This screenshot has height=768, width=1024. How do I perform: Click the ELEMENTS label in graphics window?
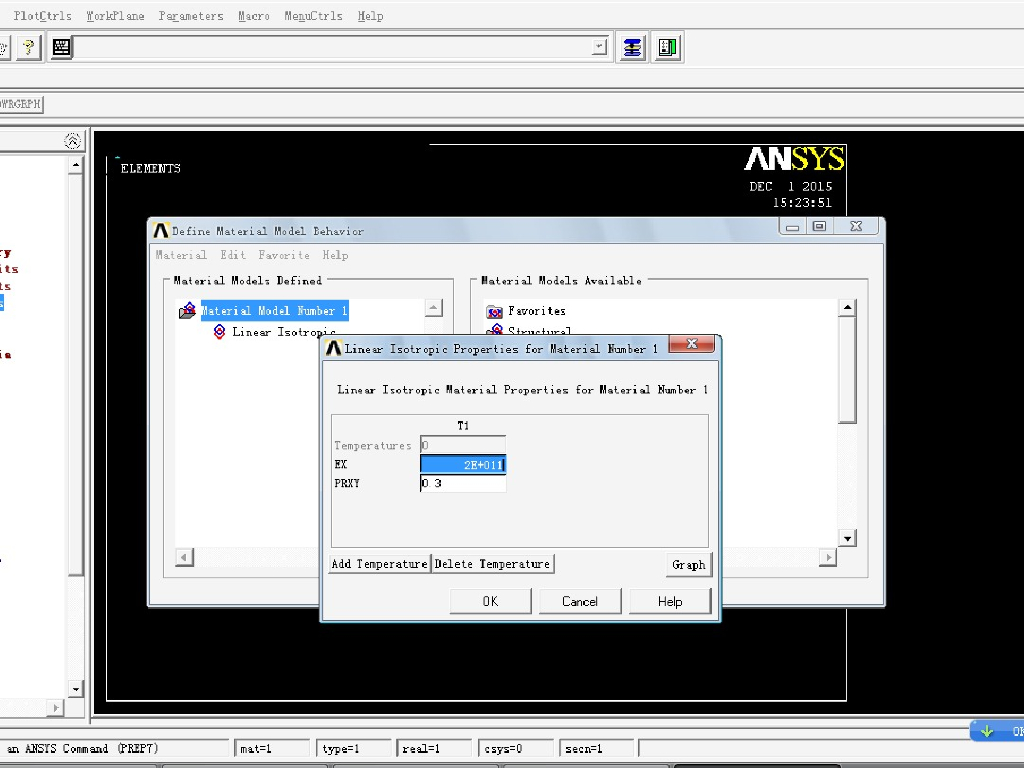click(x=150, y=168)
